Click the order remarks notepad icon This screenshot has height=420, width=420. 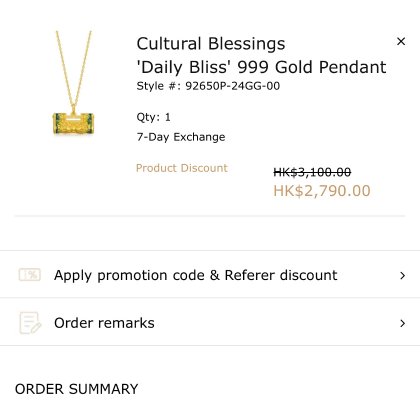[x=30, y=323]
